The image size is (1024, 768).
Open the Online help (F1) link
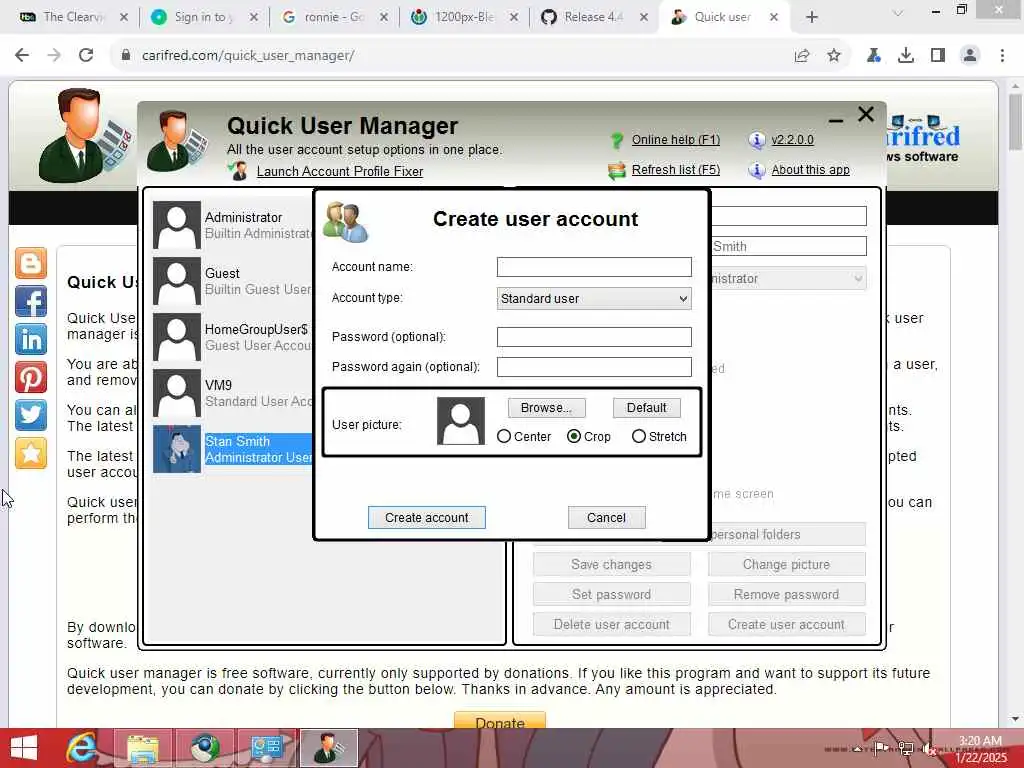pos(676,140)
